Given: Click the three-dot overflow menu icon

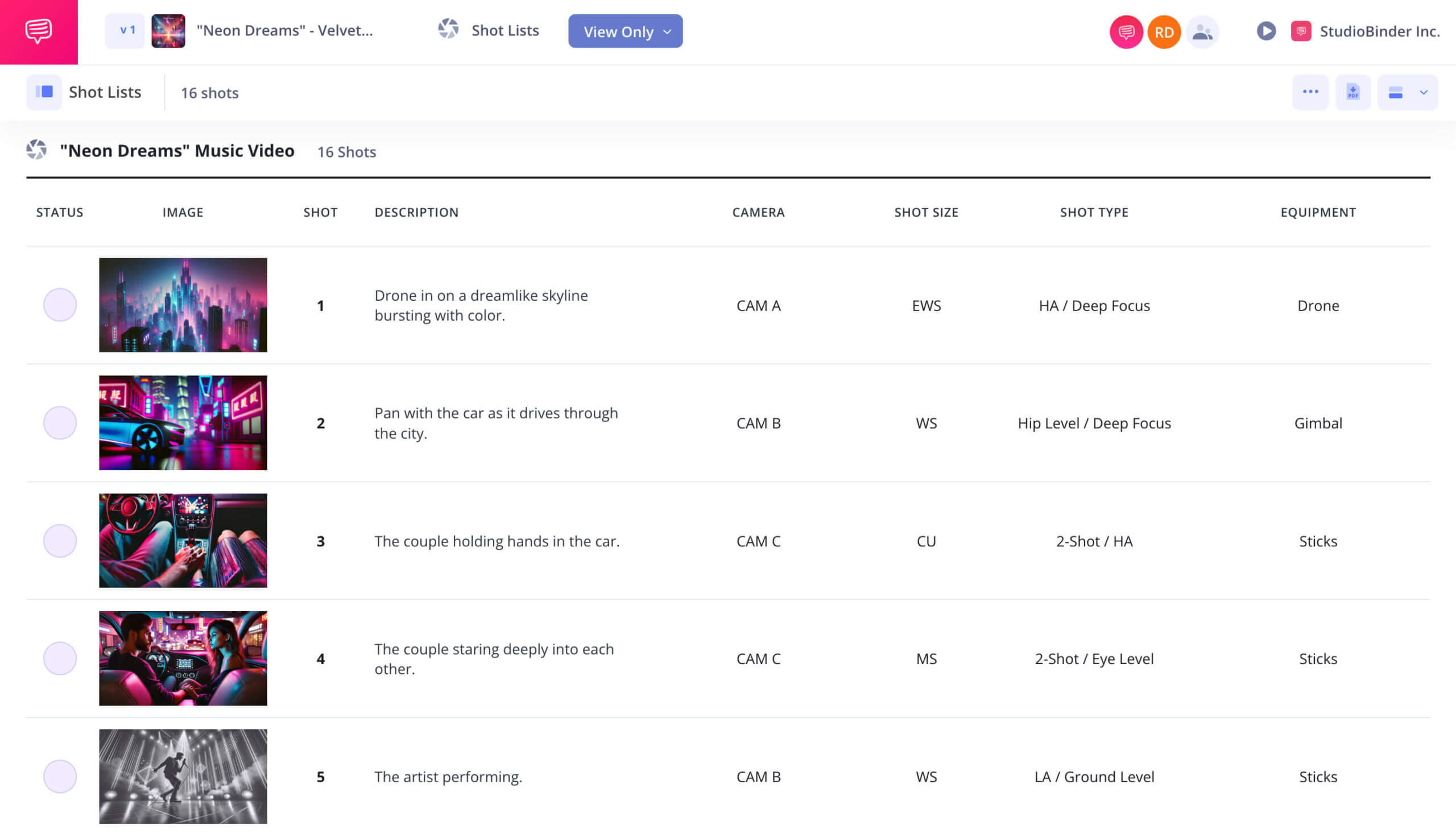Looking at the screenshot, I should pos(1310,92).
